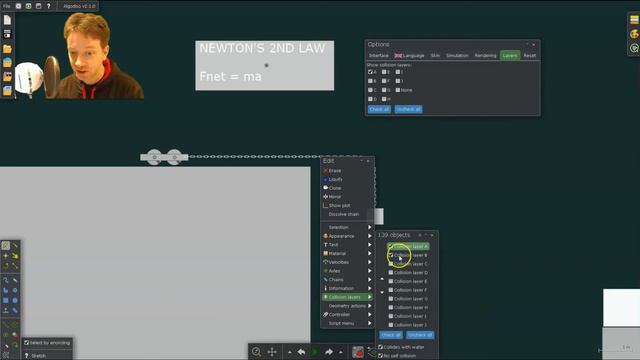Expand the Velocities submenu

coord(347,262)
